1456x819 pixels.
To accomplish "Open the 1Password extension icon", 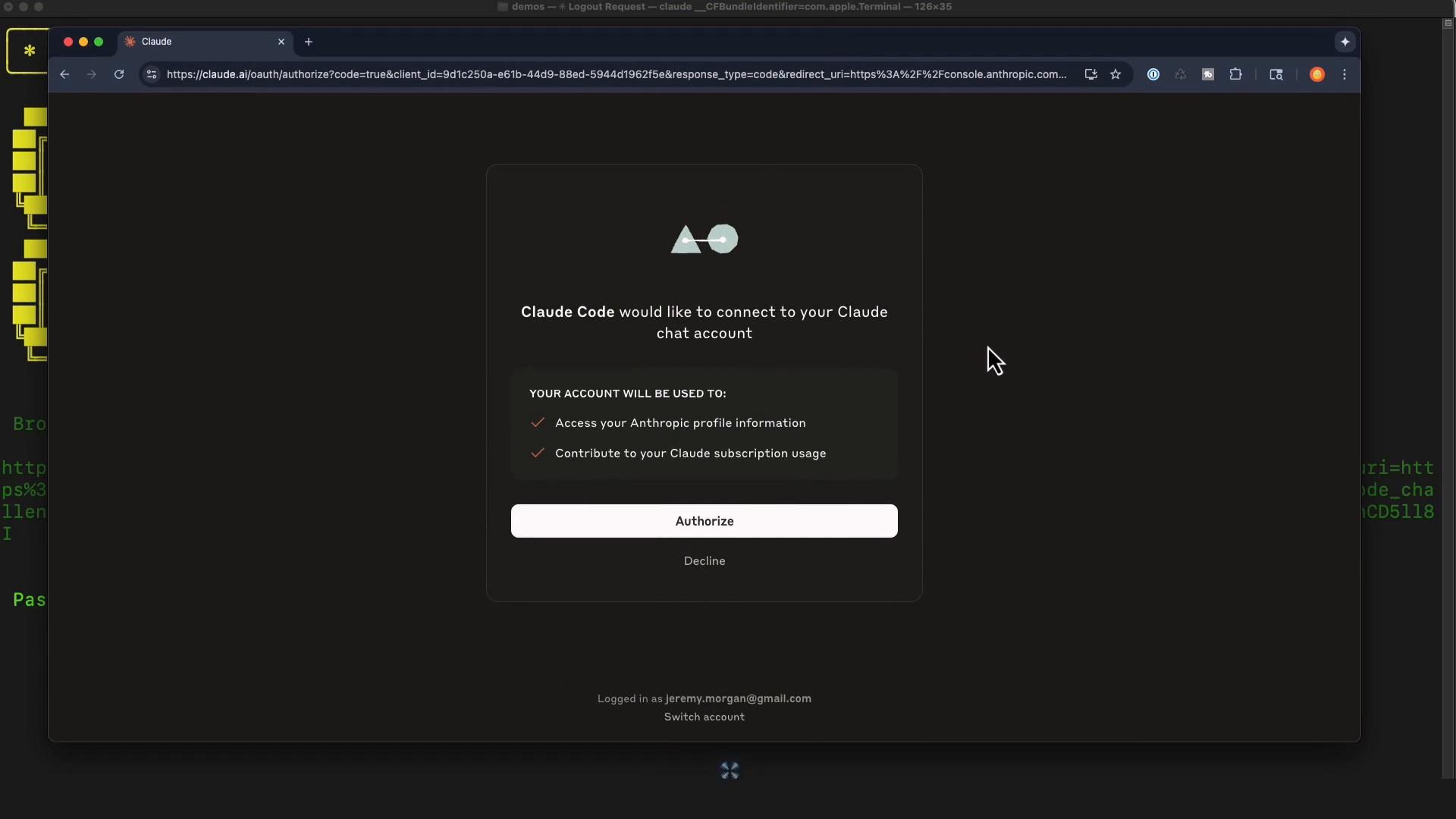I will [1153, 74].
